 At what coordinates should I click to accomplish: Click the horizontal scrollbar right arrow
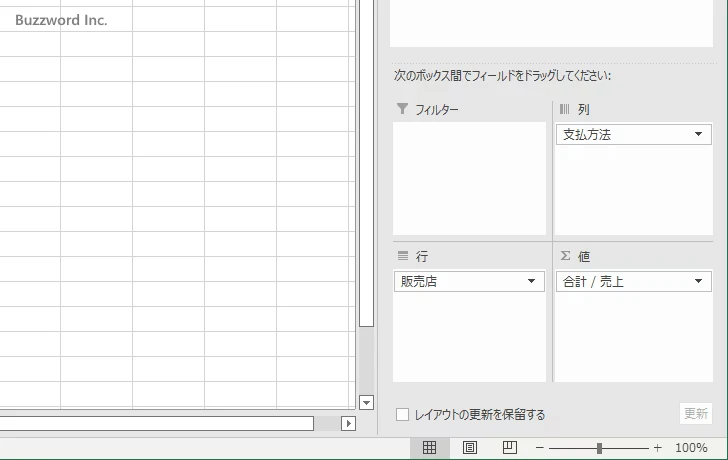click(348, 423)
